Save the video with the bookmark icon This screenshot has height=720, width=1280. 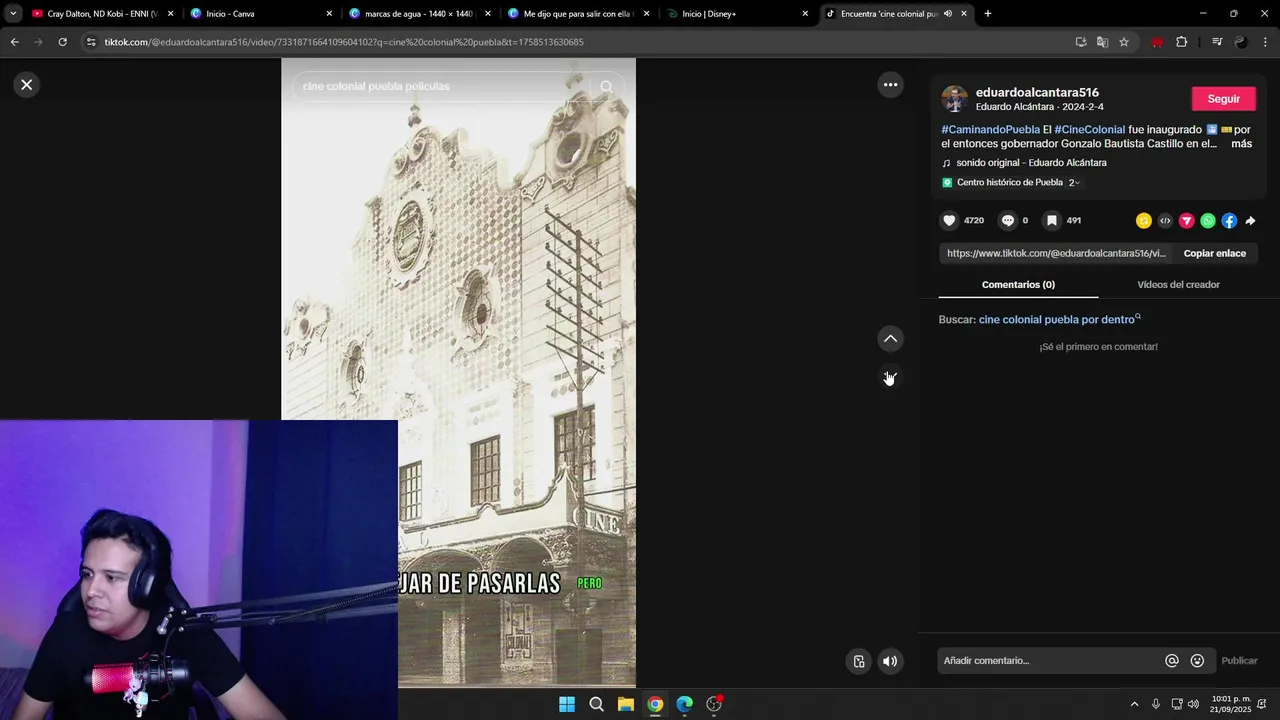(x=1051, y=221)
